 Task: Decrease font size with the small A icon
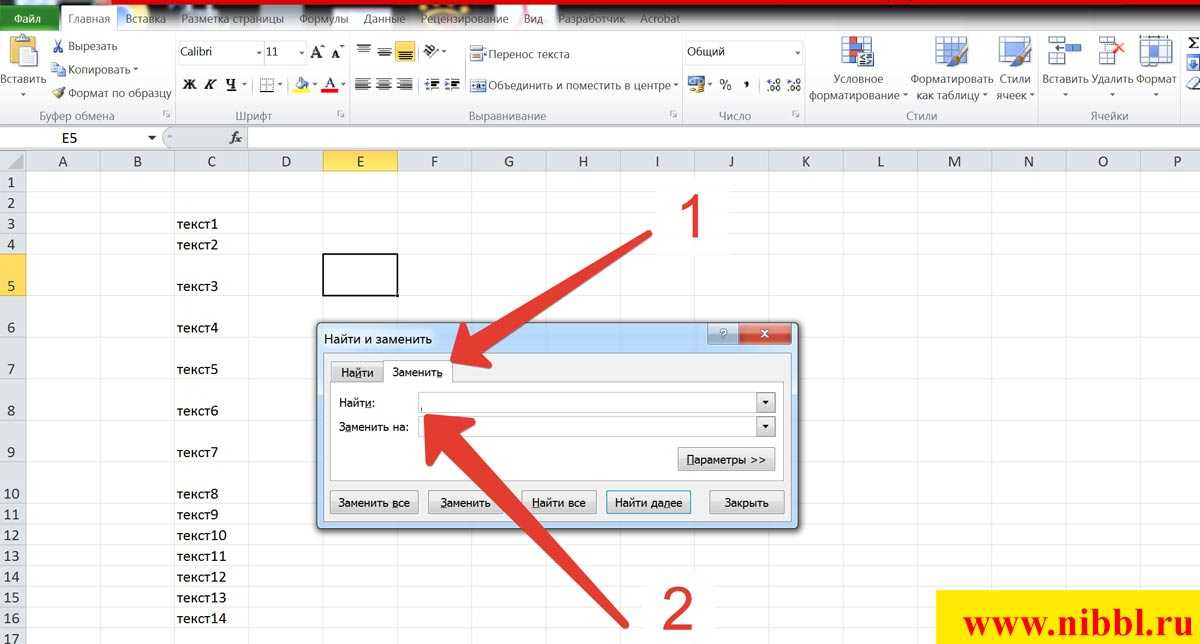point(337,52)
